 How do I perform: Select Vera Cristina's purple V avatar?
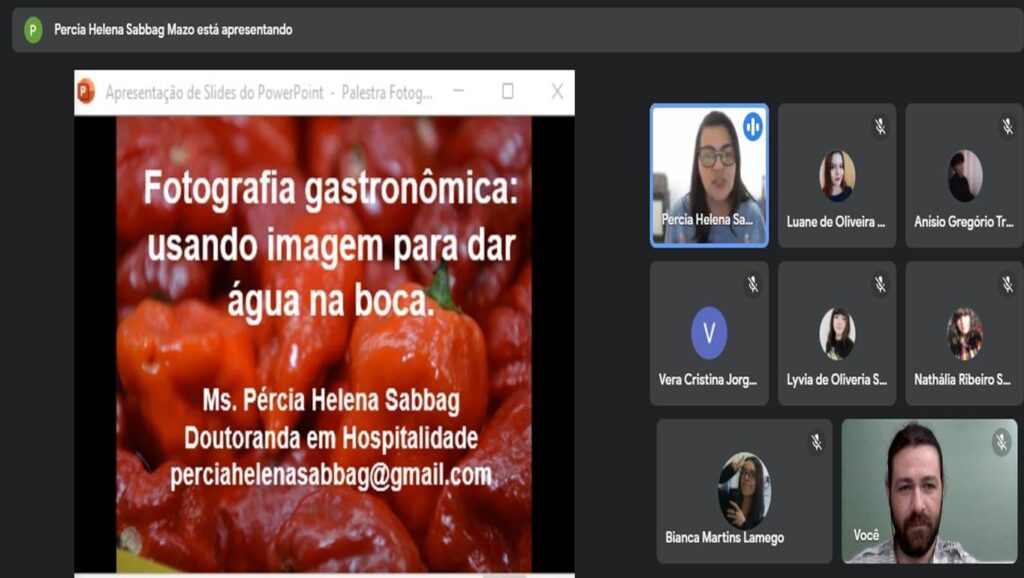(x=709, y=333)
